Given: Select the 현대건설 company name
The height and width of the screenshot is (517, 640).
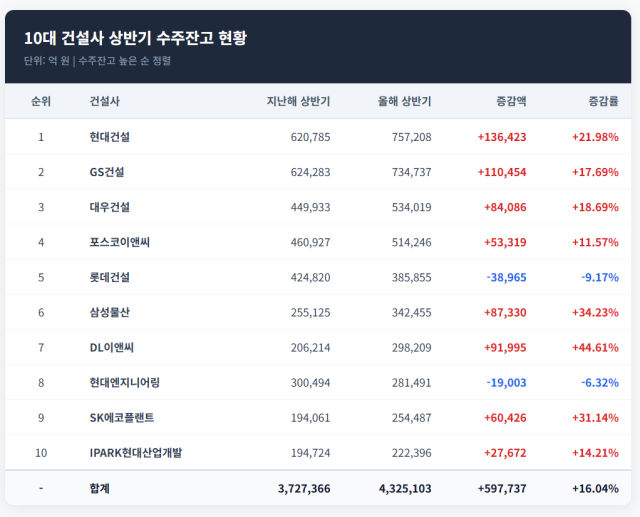Looking at the screenshot, I should (x=110, y=137).
